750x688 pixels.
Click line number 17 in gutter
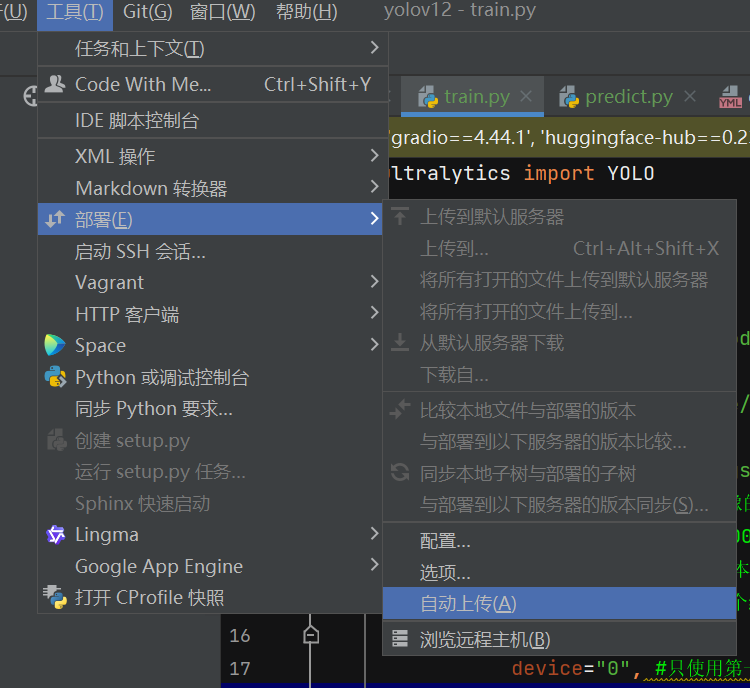tap(240, 668)
